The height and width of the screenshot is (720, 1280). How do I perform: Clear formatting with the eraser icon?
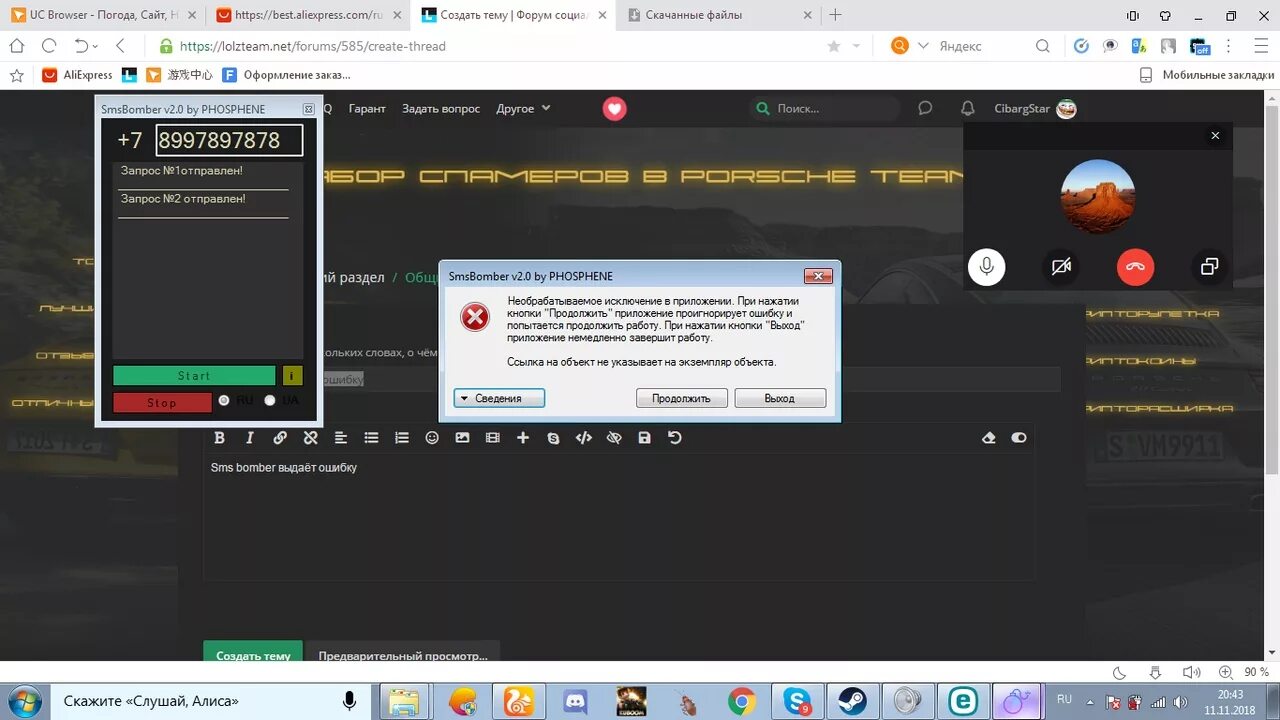989,438
